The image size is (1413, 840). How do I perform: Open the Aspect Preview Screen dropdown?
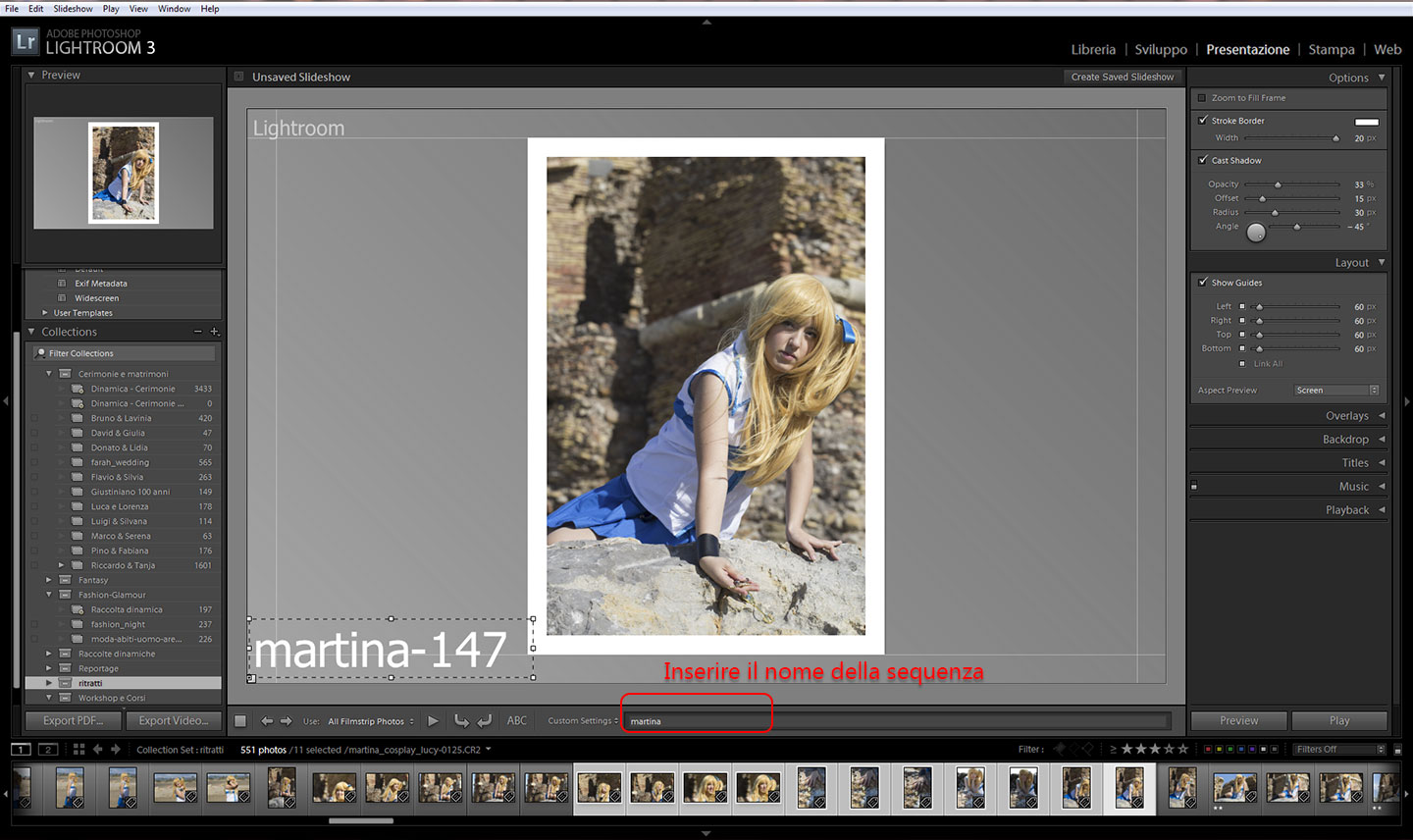[x=1336, y=391]
